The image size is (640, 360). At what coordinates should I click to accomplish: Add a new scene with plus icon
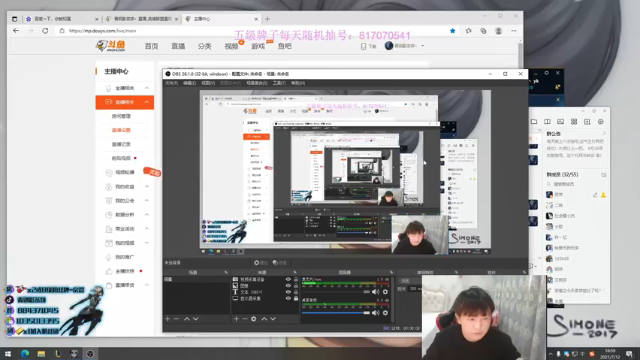167,319
